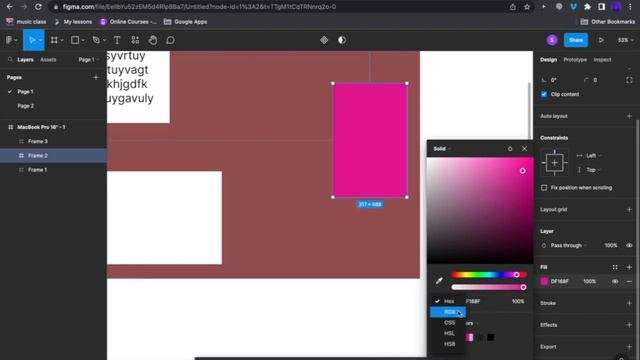Toggle the Clip content checkbox

click(x=544, y=94)
